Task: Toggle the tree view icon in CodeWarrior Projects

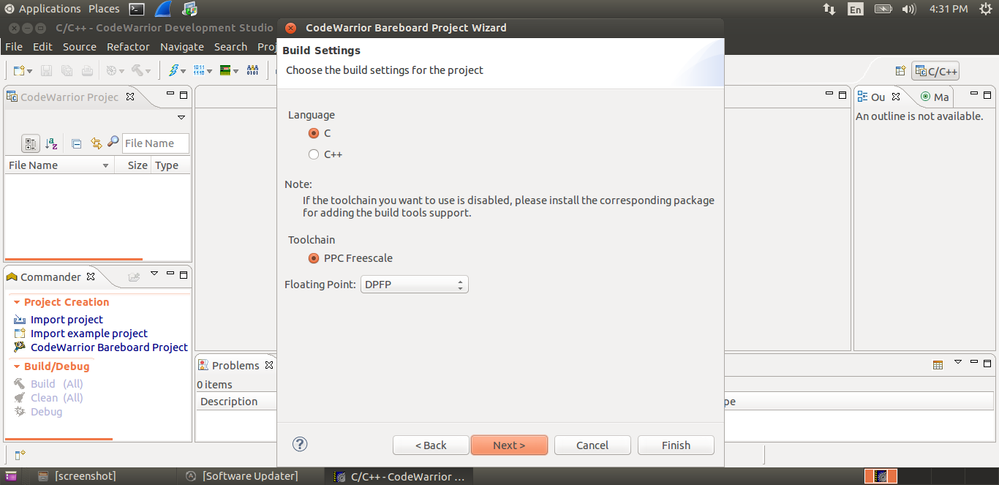Action: click(x=30, y=143)
